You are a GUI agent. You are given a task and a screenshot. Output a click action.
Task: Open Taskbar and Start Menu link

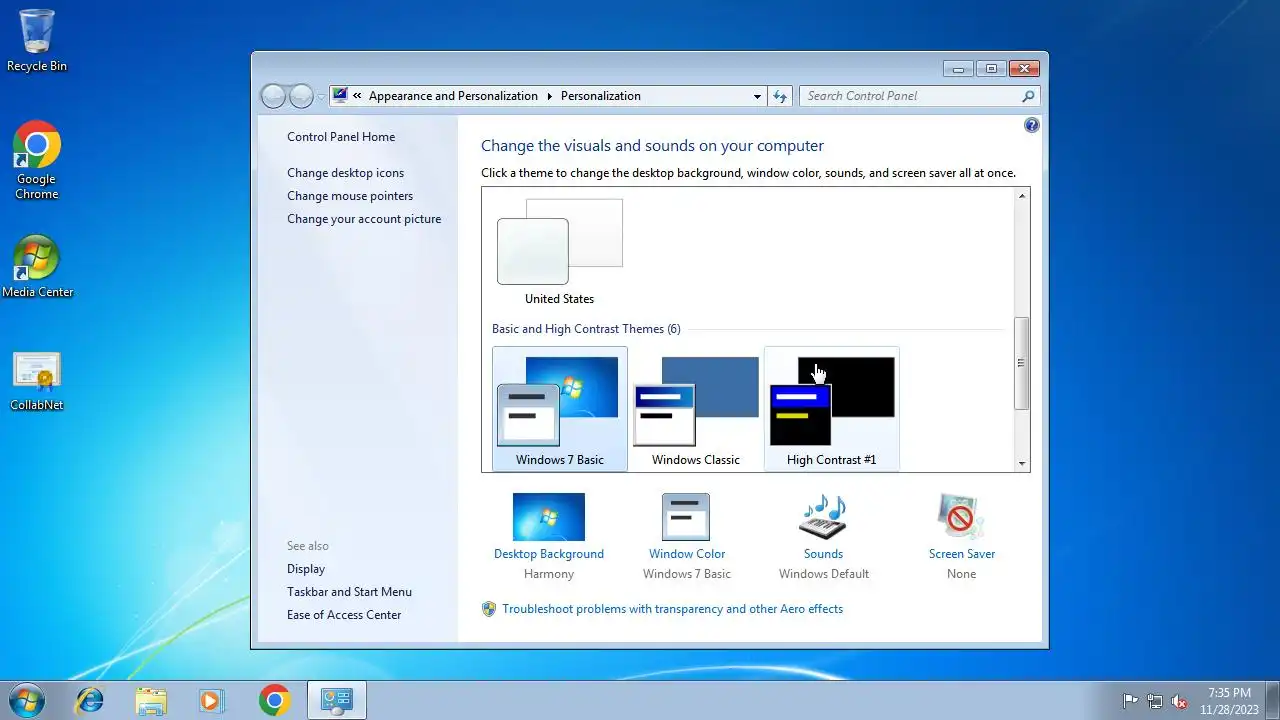click(x=349, y=592)
